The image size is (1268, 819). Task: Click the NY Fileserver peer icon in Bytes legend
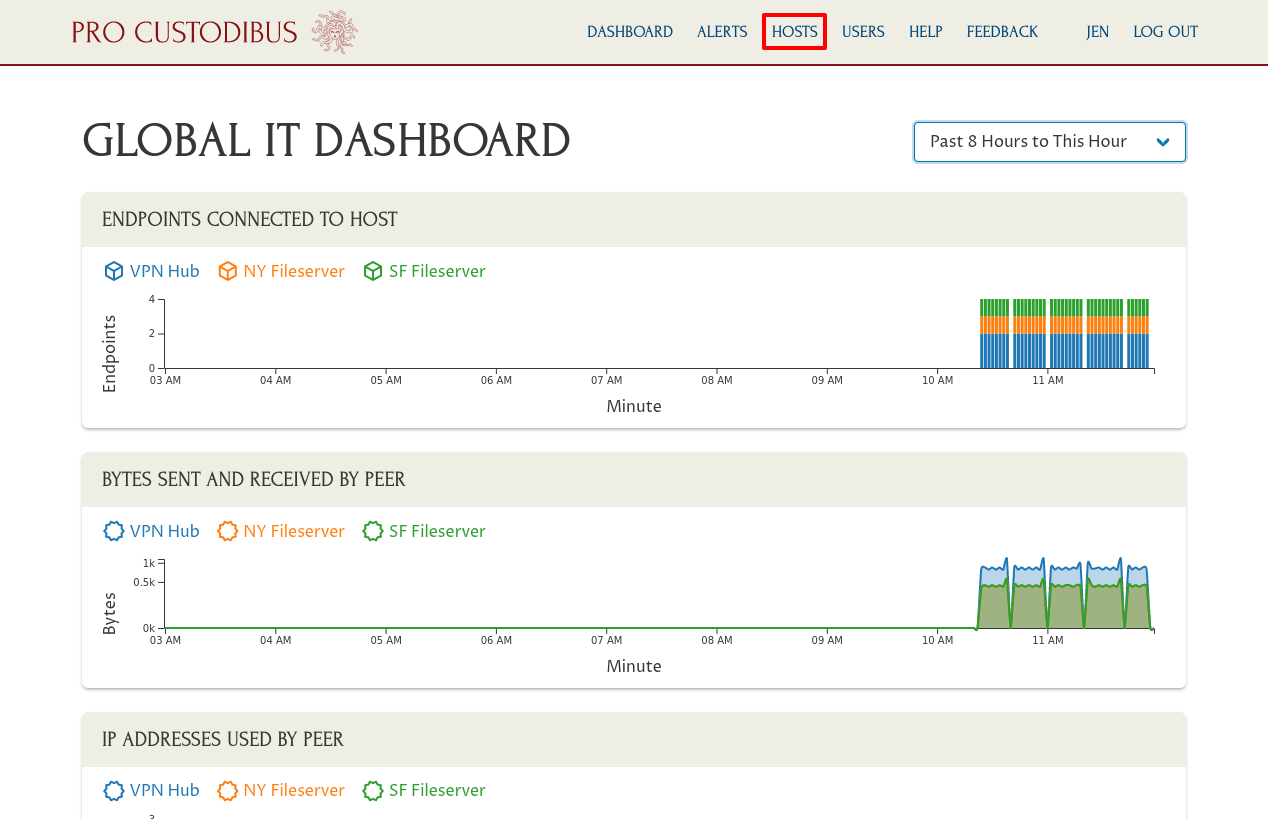[x=228, y=531]
